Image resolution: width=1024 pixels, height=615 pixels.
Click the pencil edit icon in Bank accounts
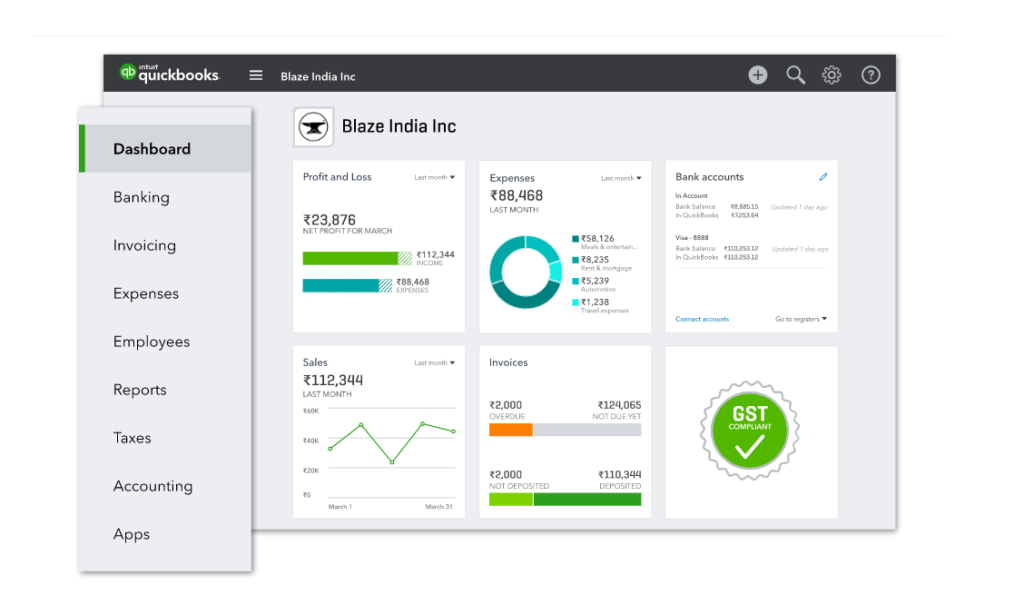(823, 177)
